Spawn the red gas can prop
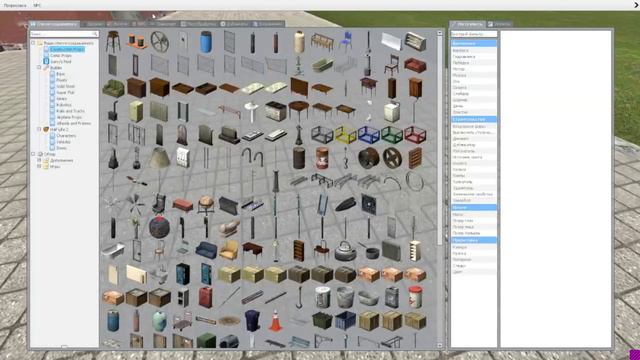 click(206, 297)
